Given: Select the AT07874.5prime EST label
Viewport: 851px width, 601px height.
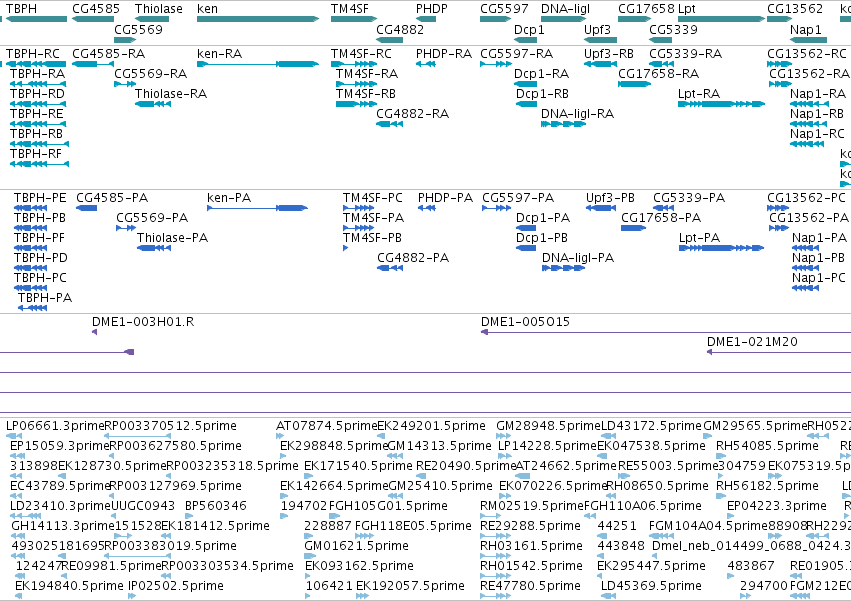Looking at the screenshot, I should click(327, 426).
